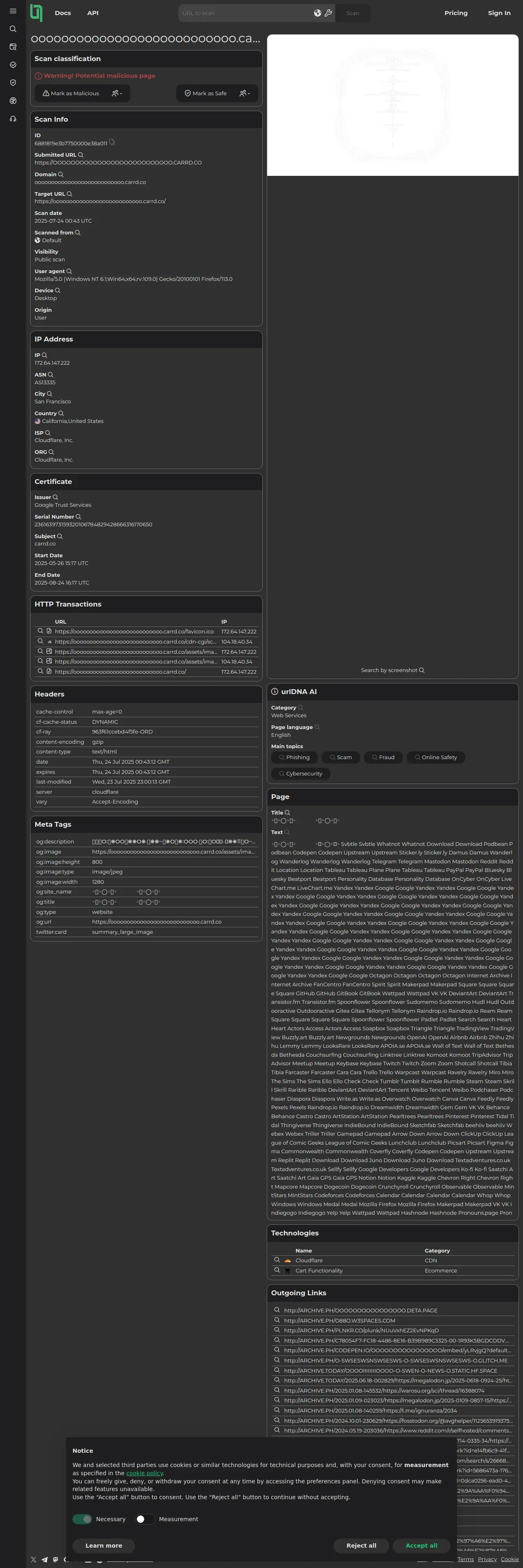Screen dimensions: 523x1568
Task: Click the headset support icon in the sidebar
Action: pyautogui.click(x=13, y=119)
